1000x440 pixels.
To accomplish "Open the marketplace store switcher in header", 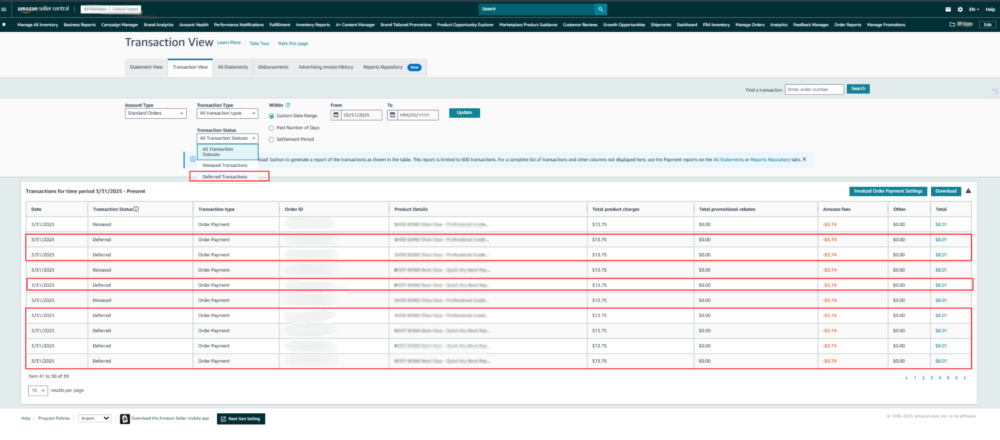I will tap(112, 10).
